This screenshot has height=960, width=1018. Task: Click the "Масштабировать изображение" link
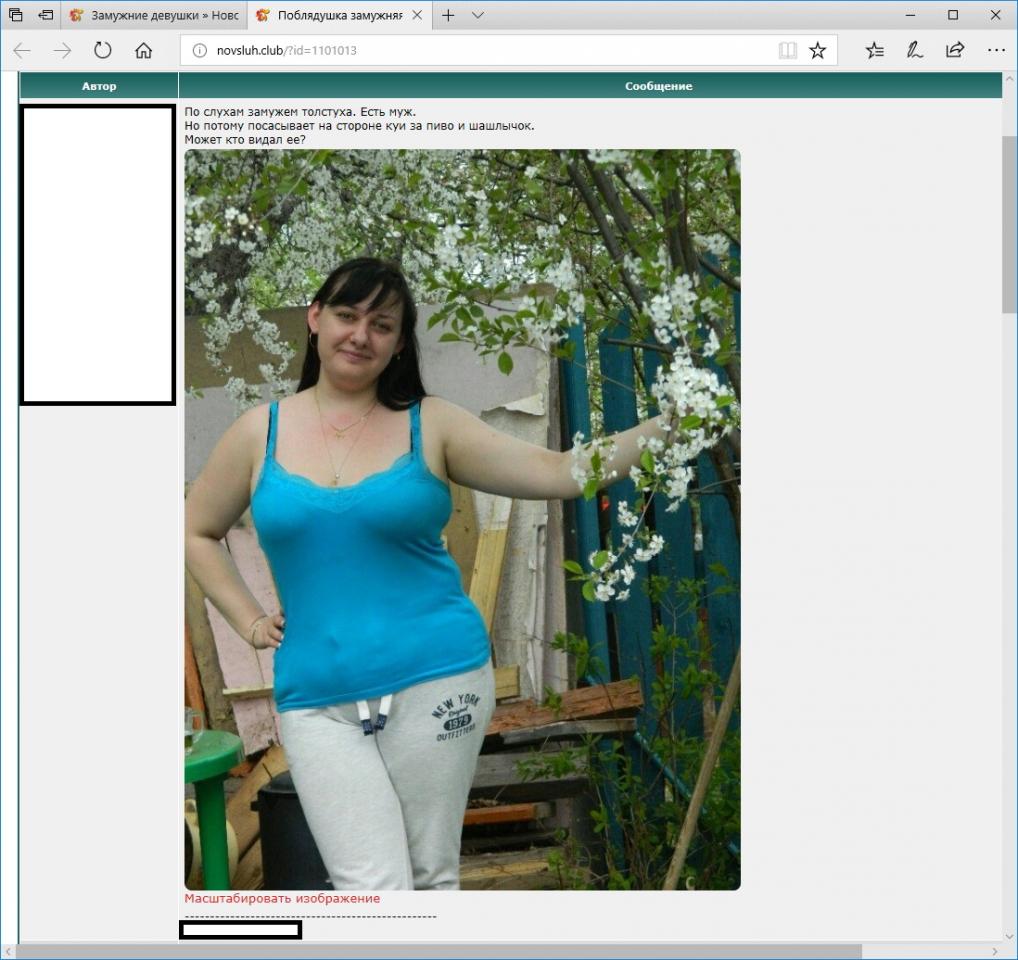(282, 898)
